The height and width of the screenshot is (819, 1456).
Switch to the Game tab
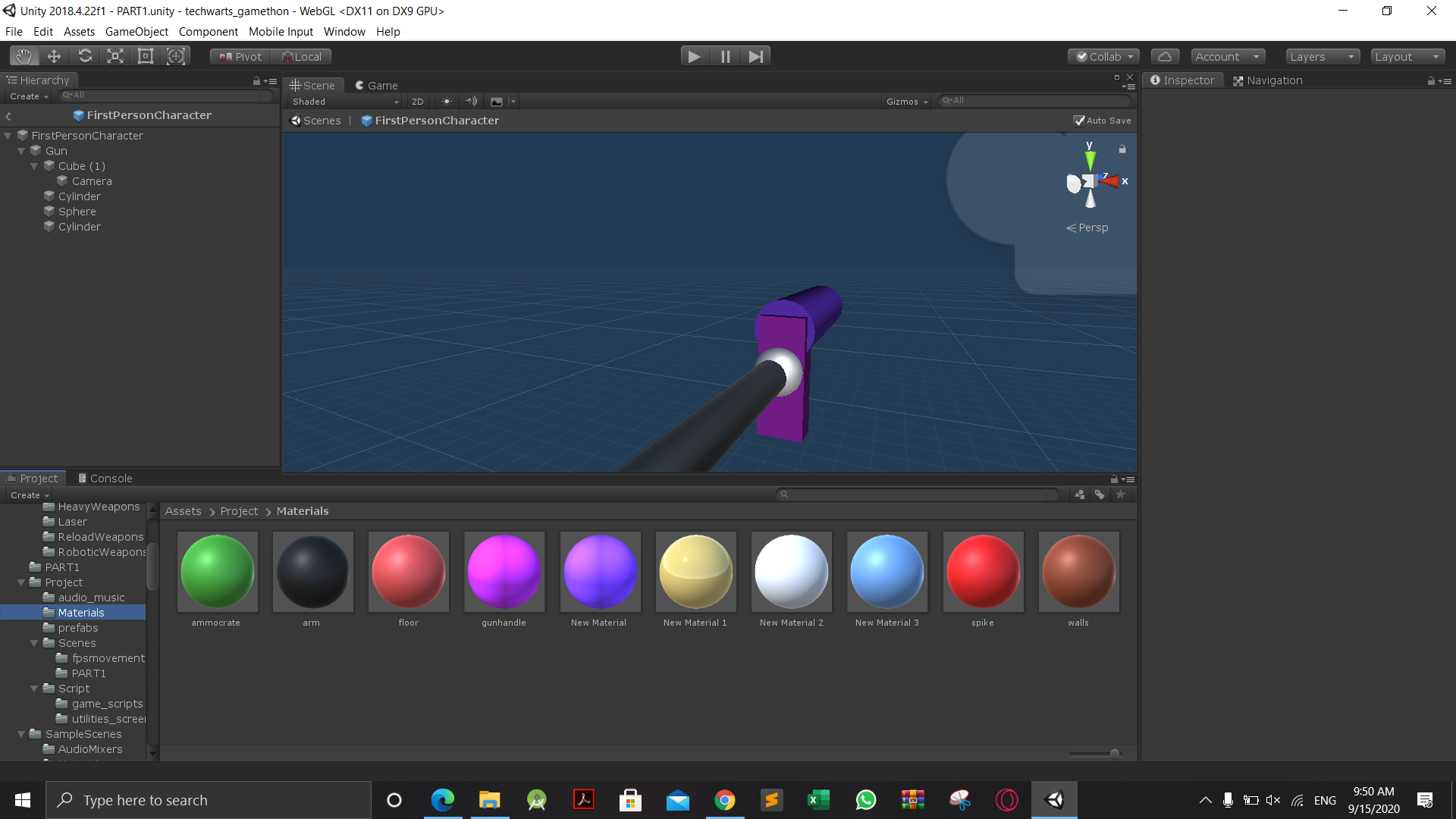(376, 85)
